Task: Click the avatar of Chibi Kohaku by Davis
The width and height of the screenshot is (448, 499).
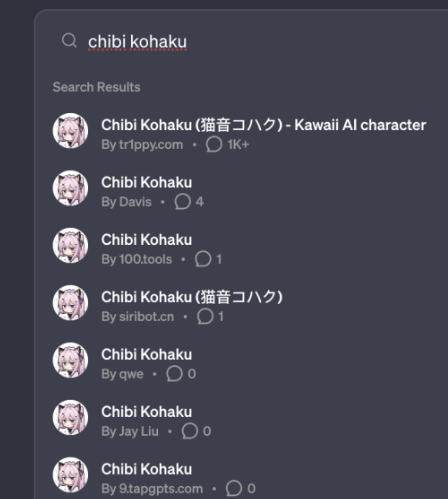Action: [70, 188]
